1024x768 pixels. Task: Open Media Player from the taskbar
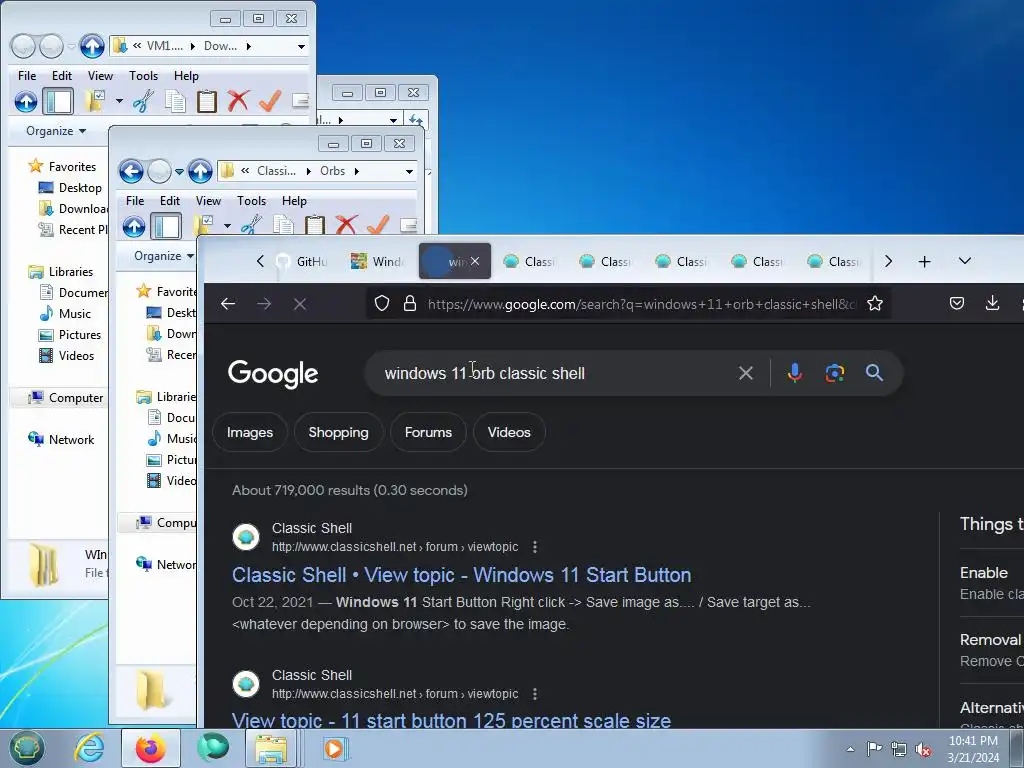click(335, 748)
